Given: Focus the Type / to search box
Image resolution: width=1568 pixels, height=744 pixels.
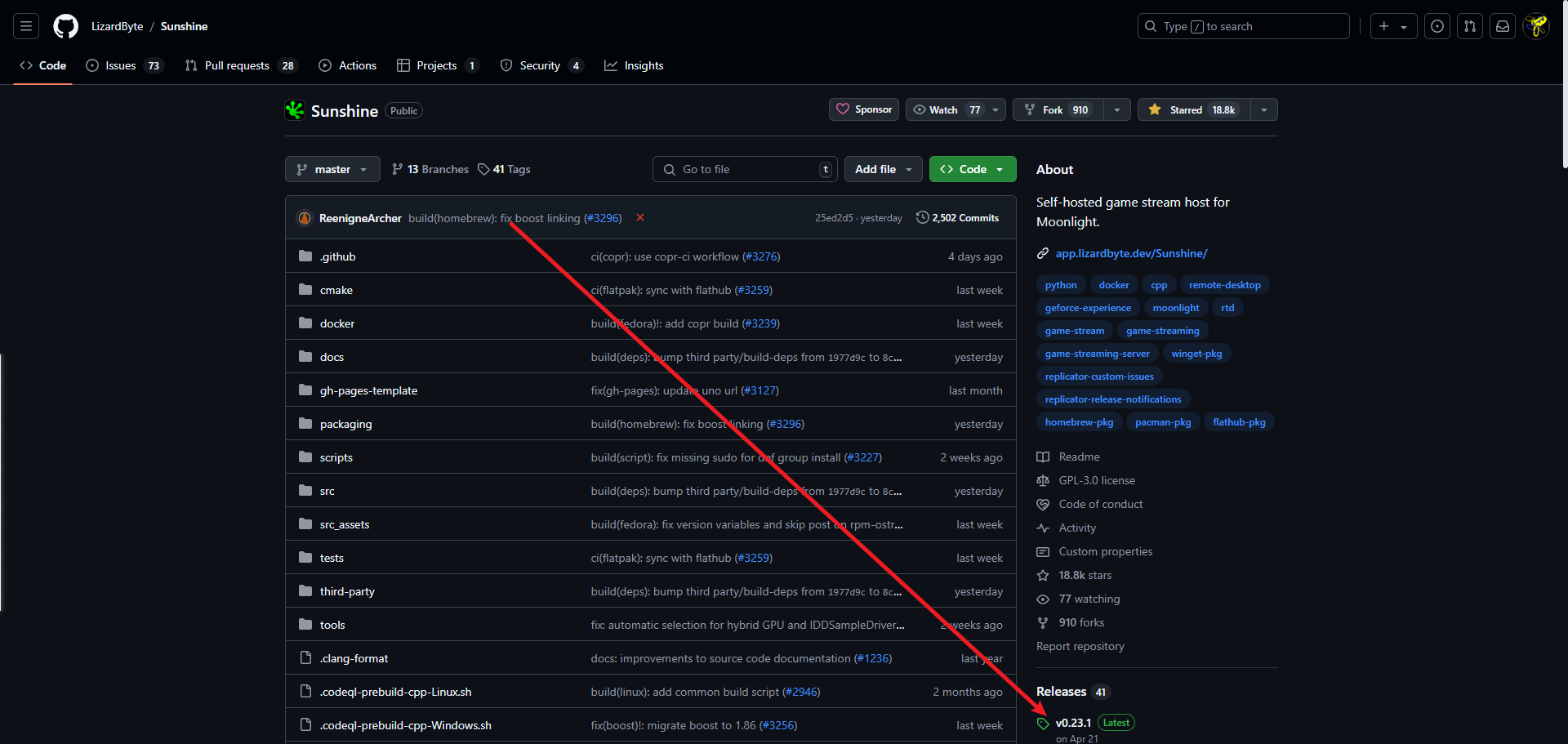Looking at the screenshot, I should [x=1243, y=26].
